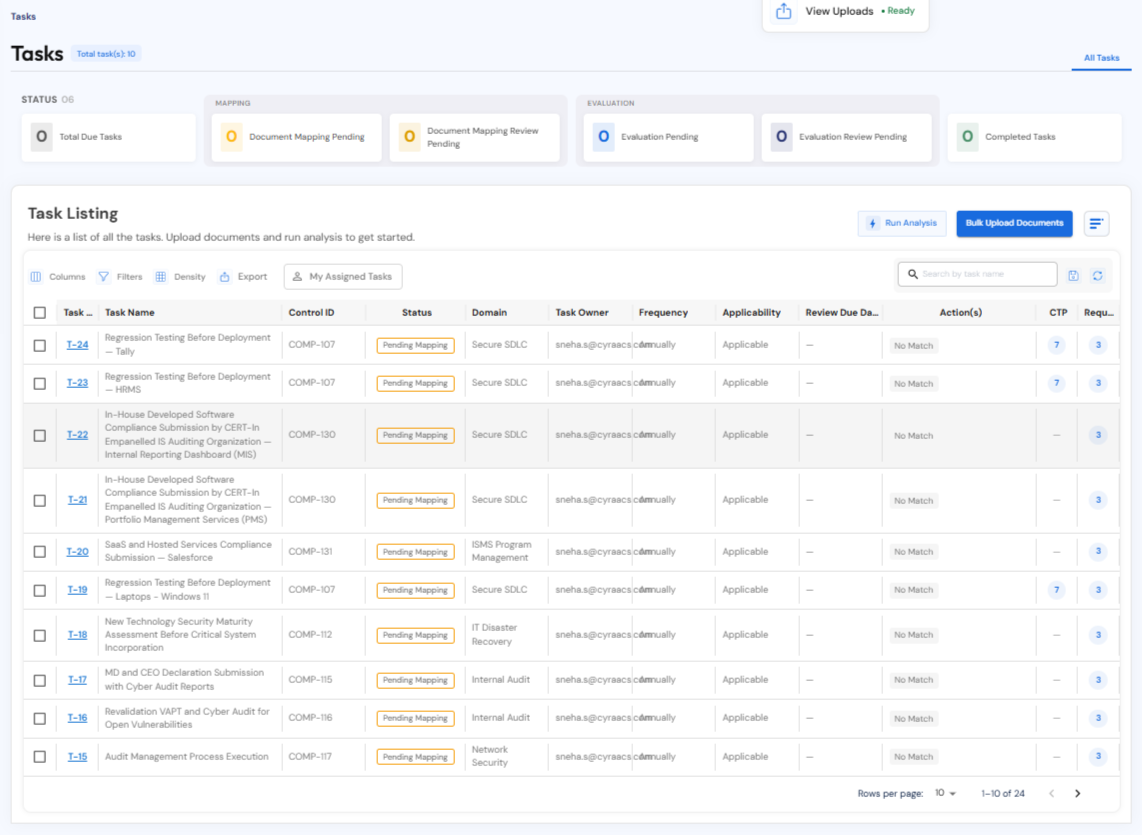1142x835 pixels.
Task: Click the requirements badge 3 for T-15
Action: 1098,756
